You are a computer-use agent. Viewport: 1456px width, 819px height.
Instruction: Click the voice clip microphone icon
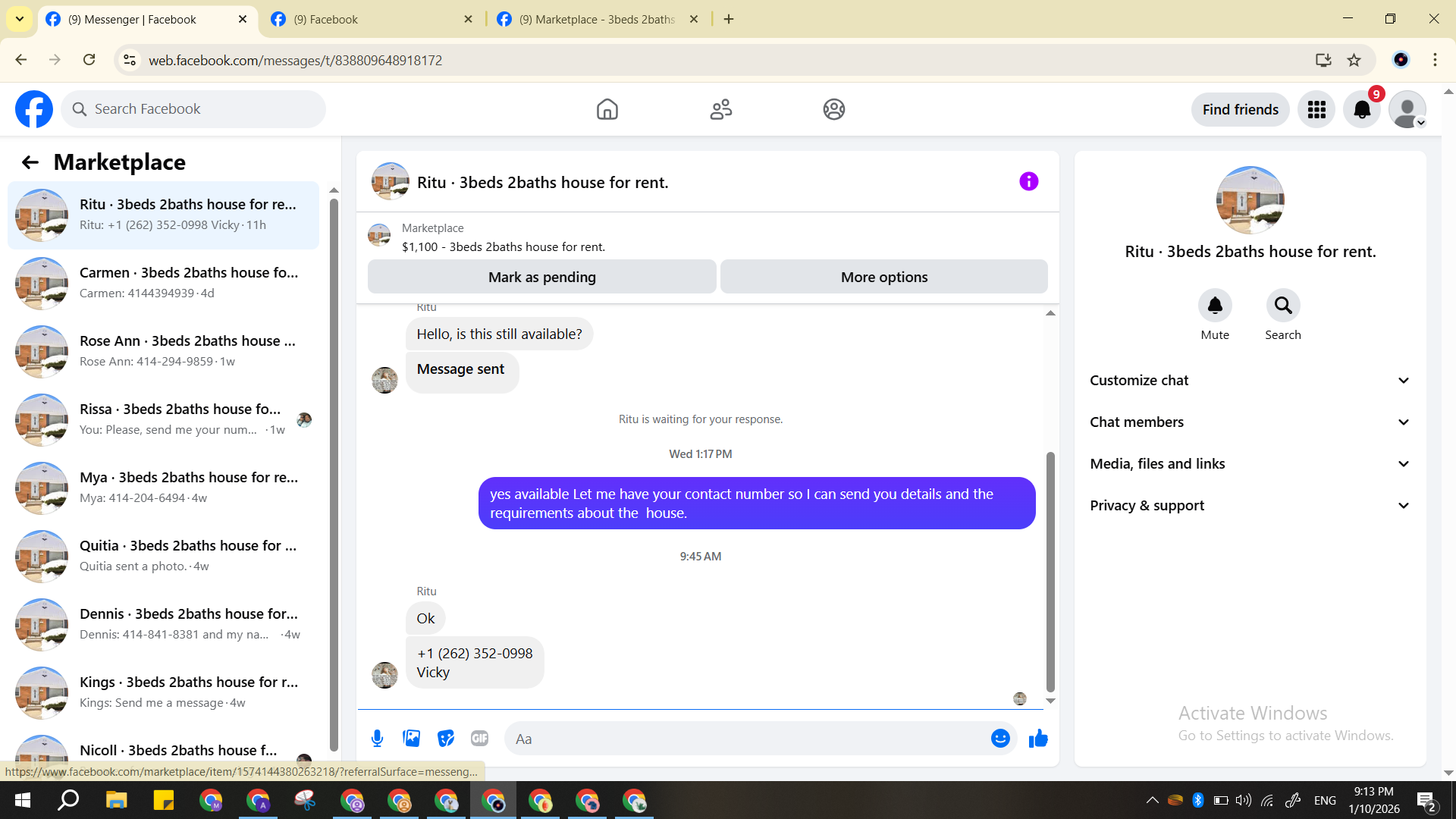[377, 738]
